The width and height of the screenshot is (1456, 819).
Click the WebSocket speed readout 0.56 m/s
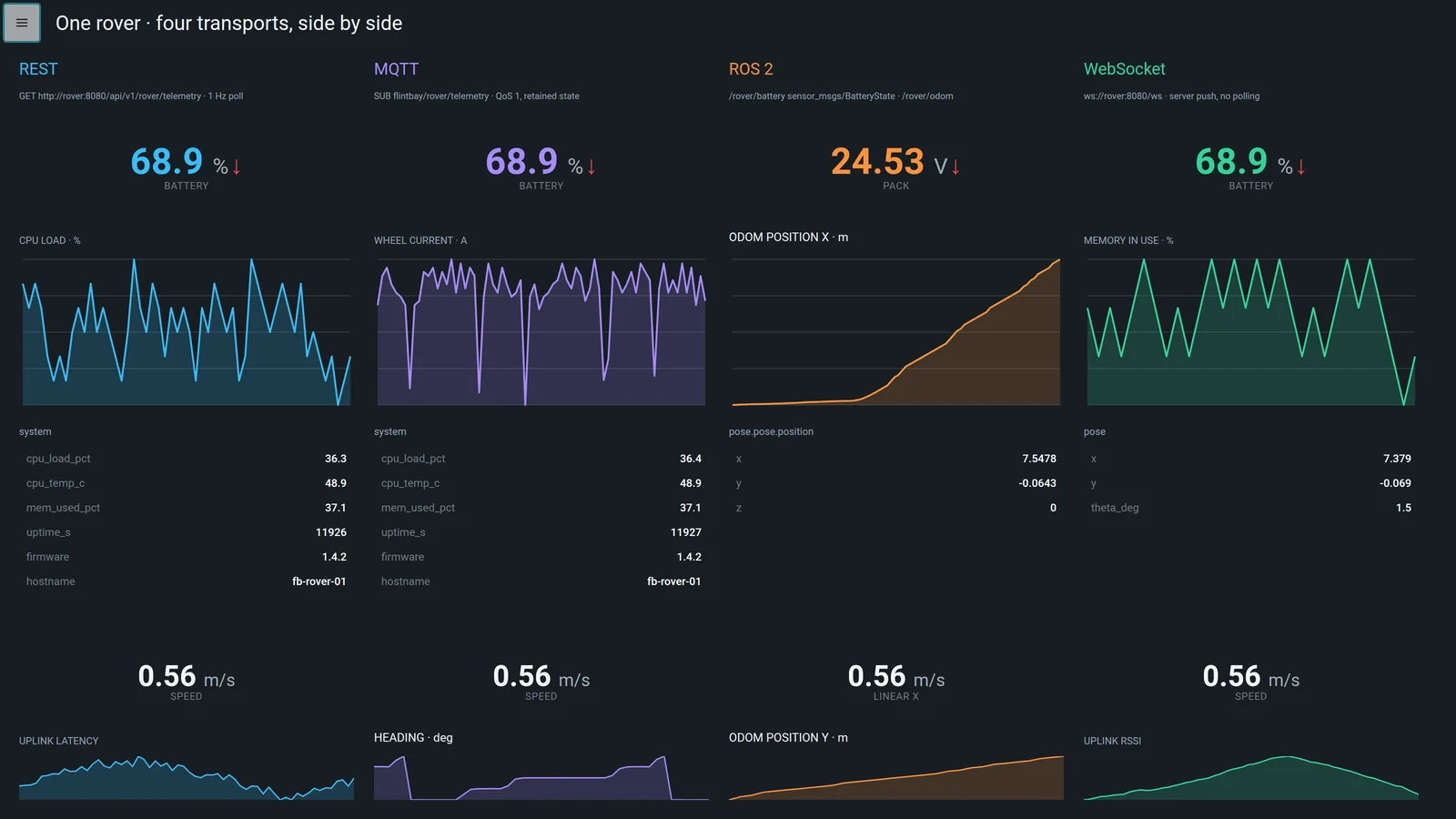pos(1251,677)
